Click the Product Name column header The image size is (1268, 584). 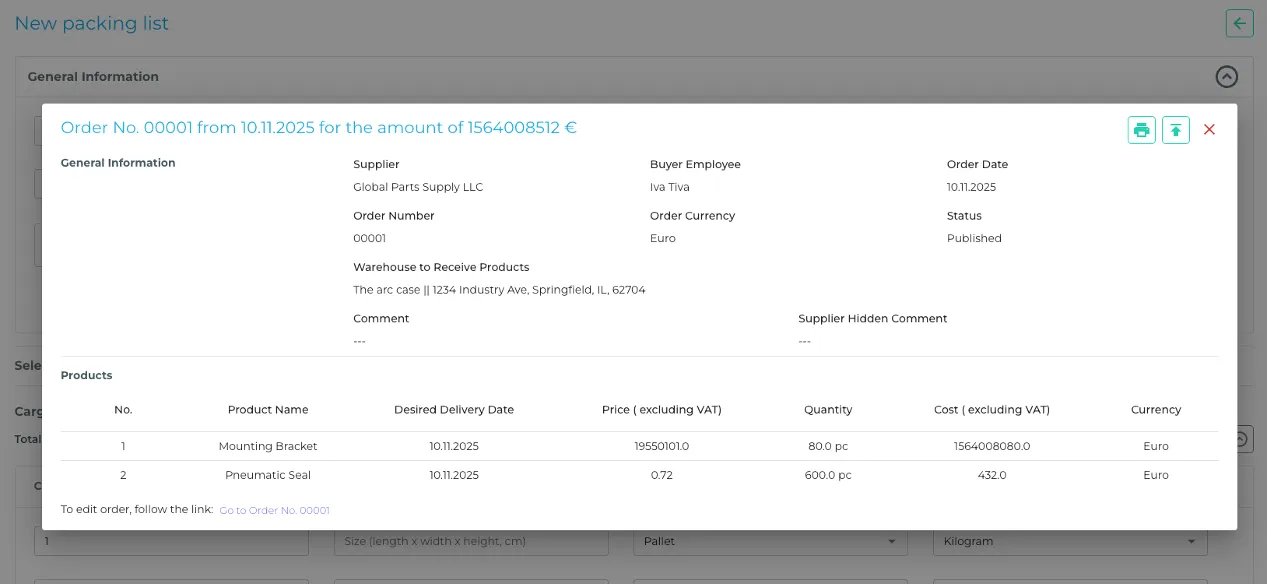coord(268,410)
